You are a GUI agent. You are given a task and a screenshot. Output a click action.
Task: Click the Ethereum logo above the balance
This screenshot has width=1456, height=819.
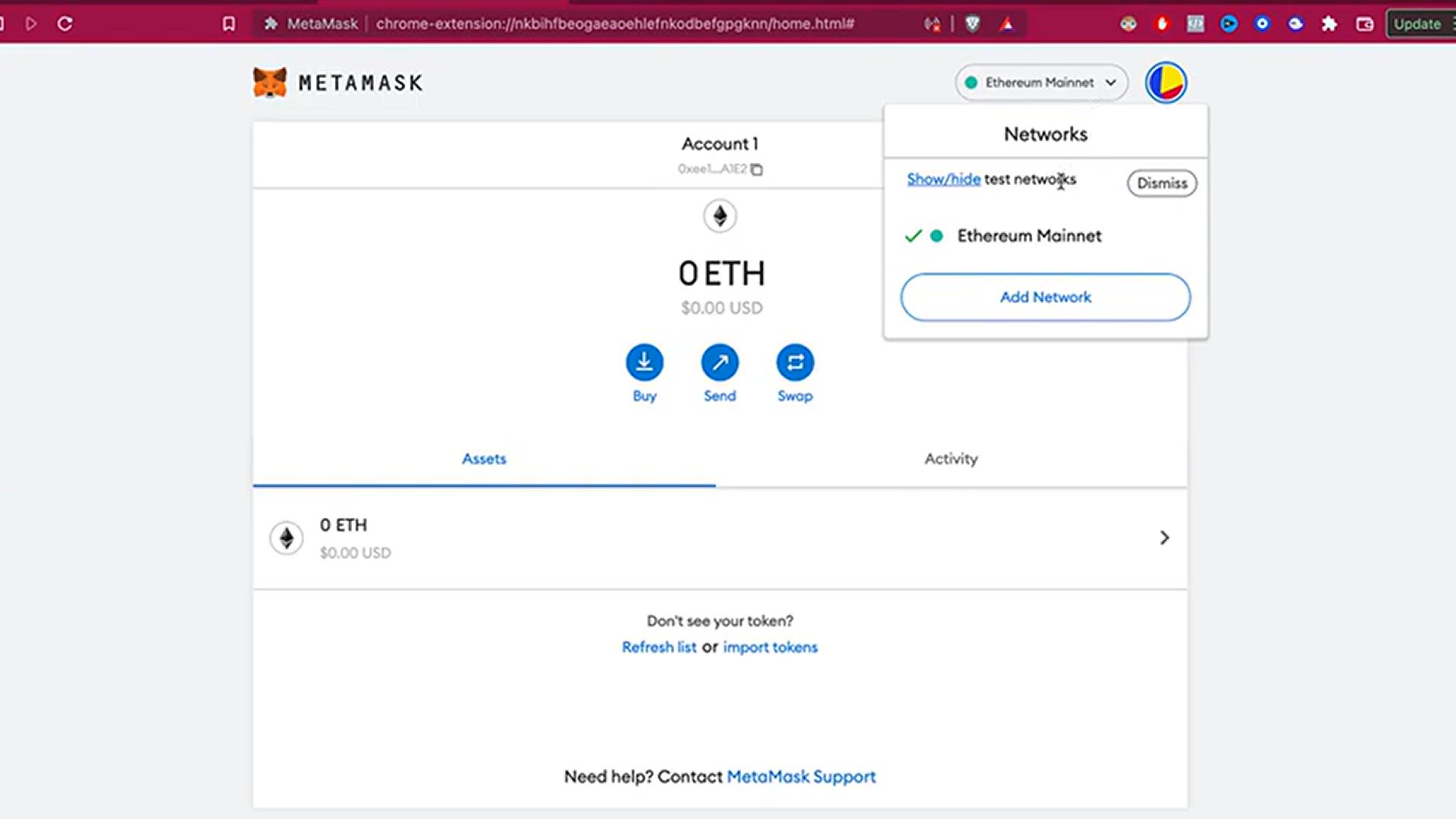720,216
